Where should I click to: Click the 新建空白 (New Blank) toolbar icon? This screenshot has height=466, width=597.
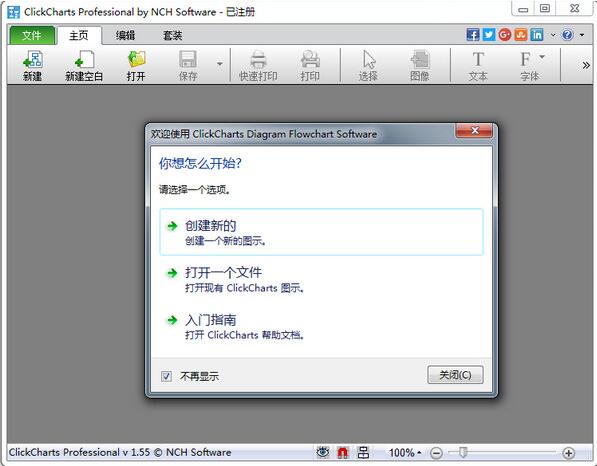(x=84, y=66)
